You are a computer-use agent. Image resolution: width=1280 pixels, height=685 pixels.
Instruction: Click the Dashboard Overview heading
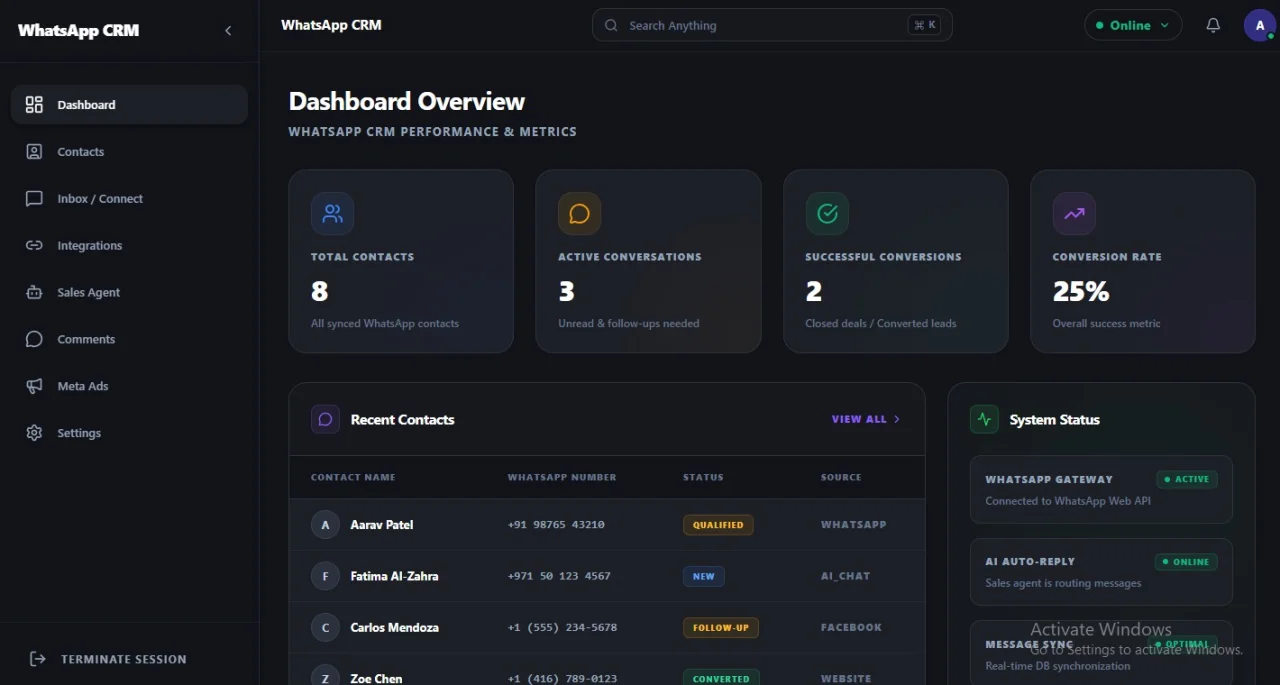tap(407, 101)
